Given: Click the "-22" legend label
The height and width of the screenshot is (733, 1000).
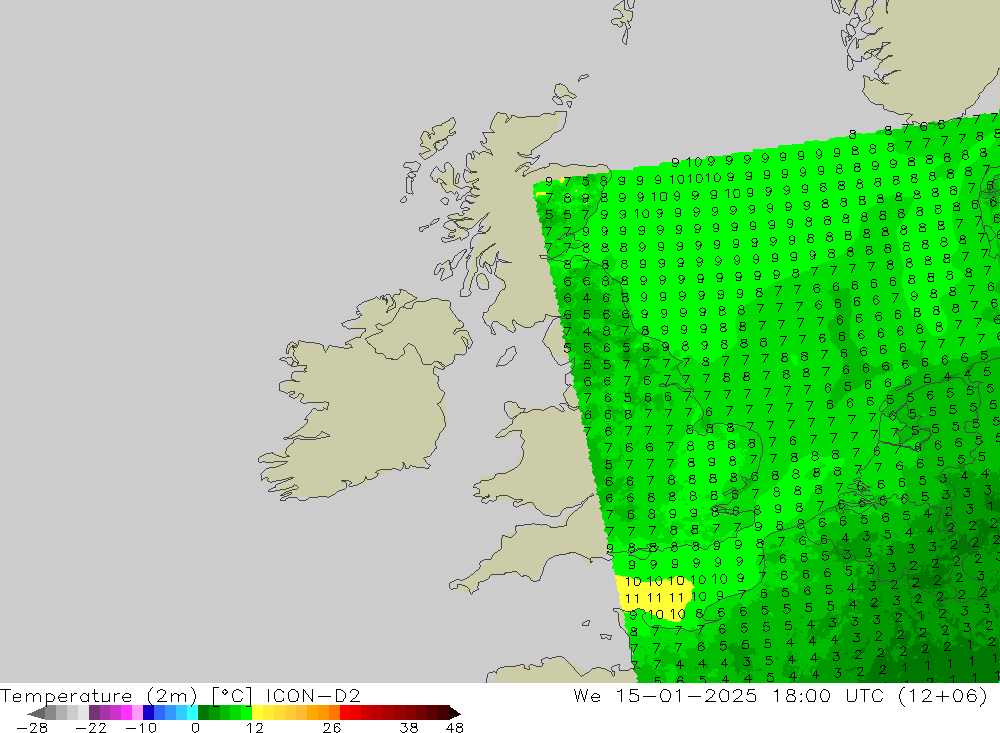Looking at the screenshot, I should pyautogui.click(x=91, y=728).
